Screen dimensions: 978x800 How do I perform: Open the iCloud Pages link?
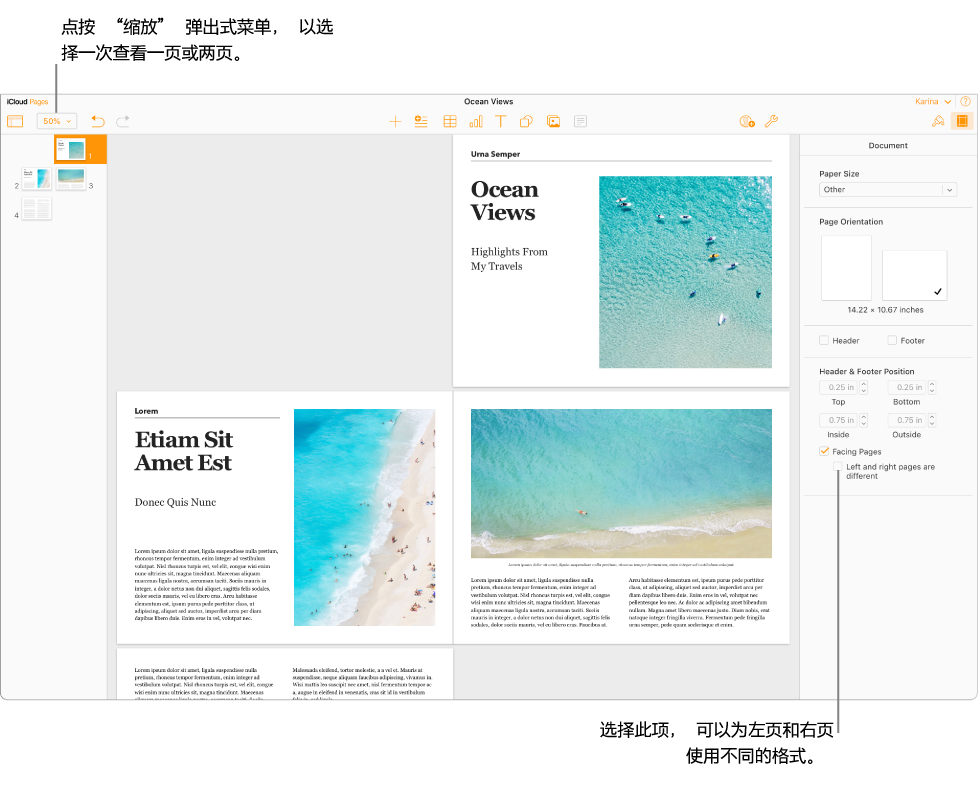coord(27,102)
